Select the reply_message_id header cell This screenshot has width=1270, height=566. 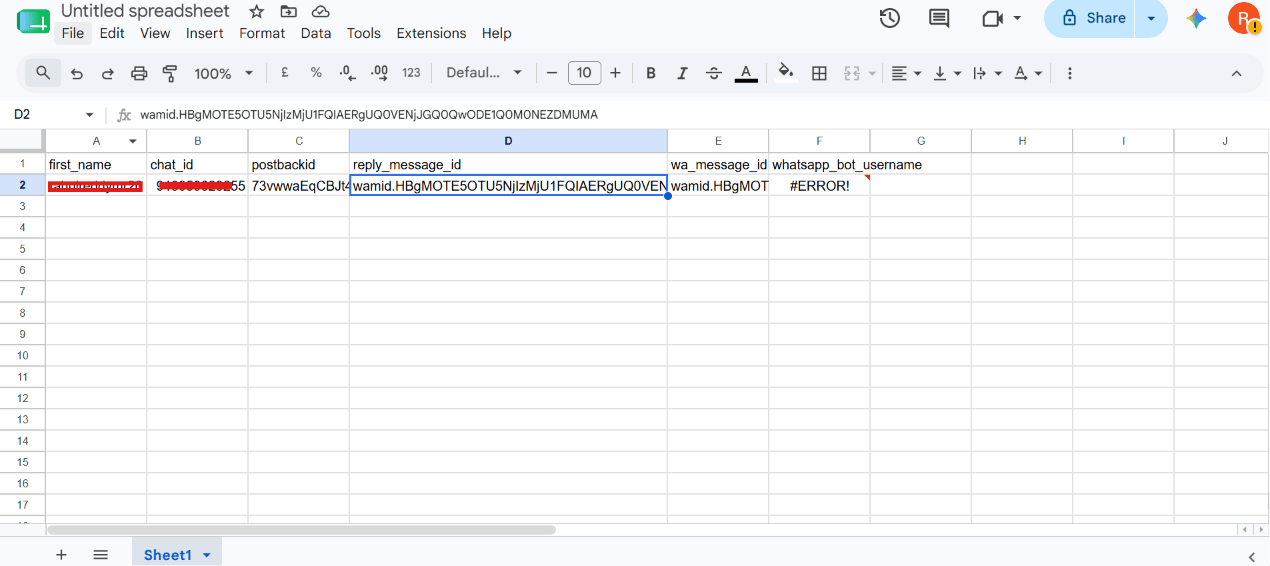click(x=508, y=164)
